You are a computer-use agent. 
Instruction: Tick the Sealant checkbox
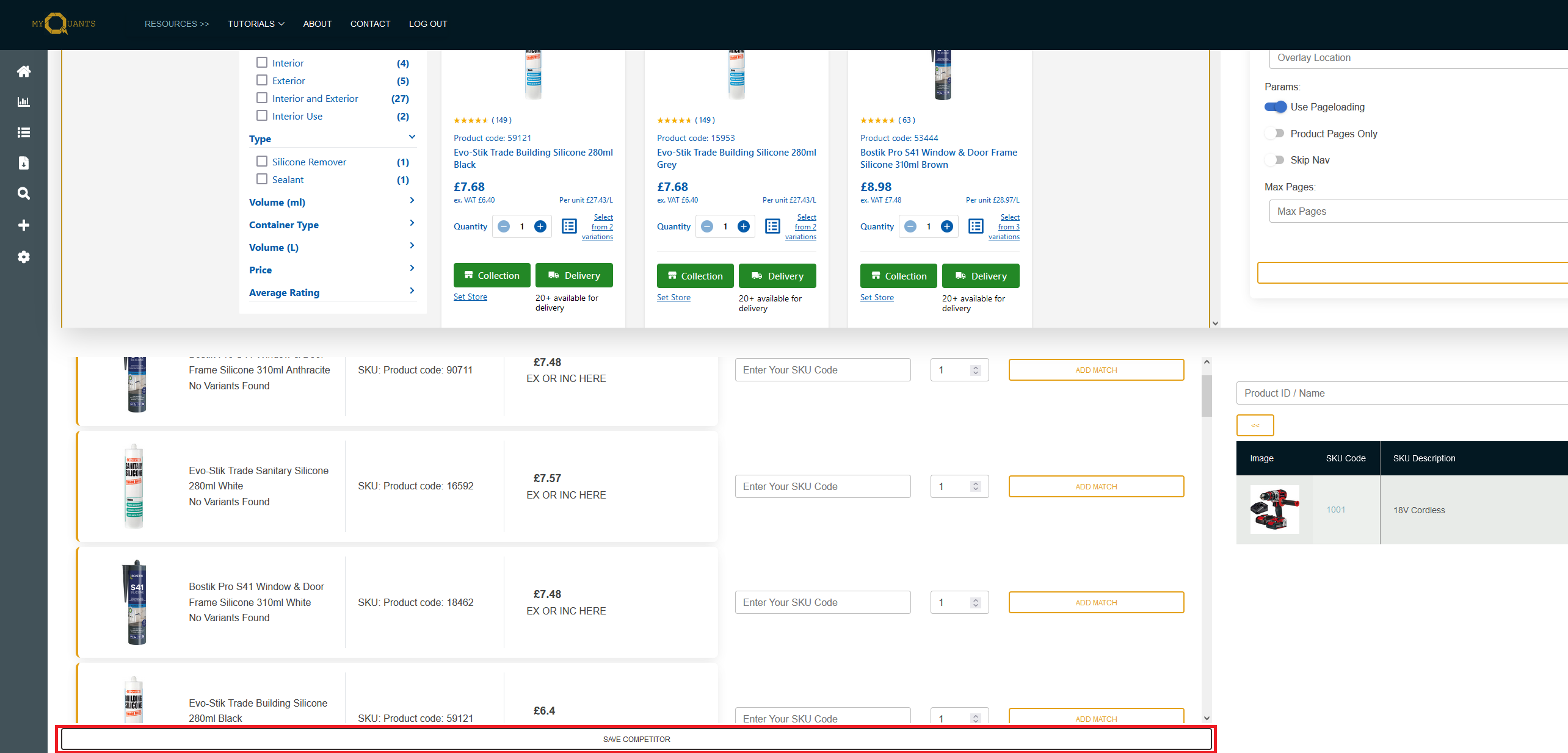(x=262, y=179)
